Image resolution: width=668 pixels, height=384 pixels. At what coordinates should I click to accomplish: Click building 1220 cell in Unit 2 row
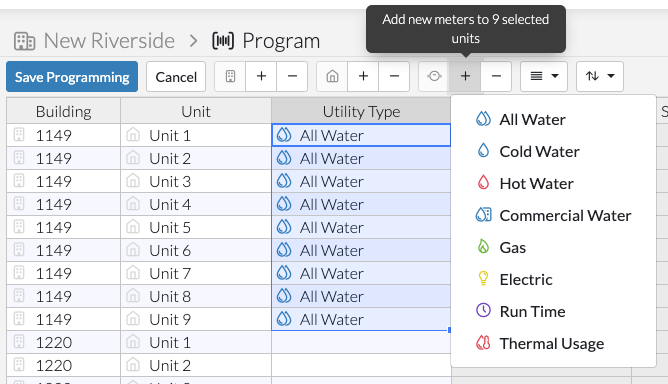[63, 365]
